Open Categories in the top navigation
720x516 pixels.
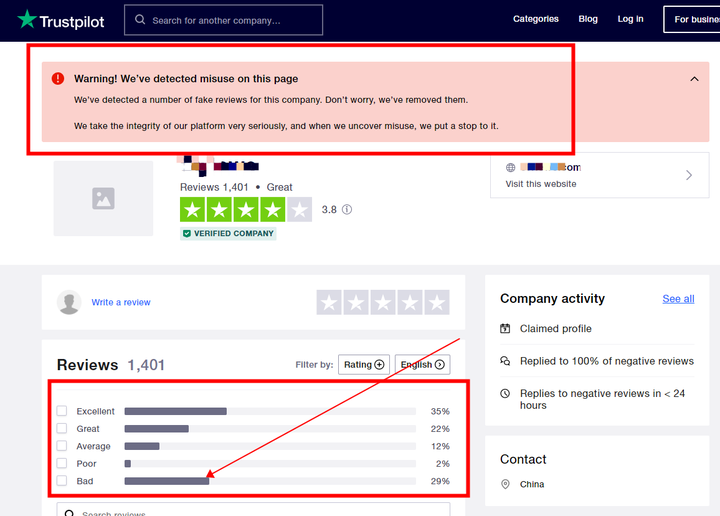click(x=536, y=19)
